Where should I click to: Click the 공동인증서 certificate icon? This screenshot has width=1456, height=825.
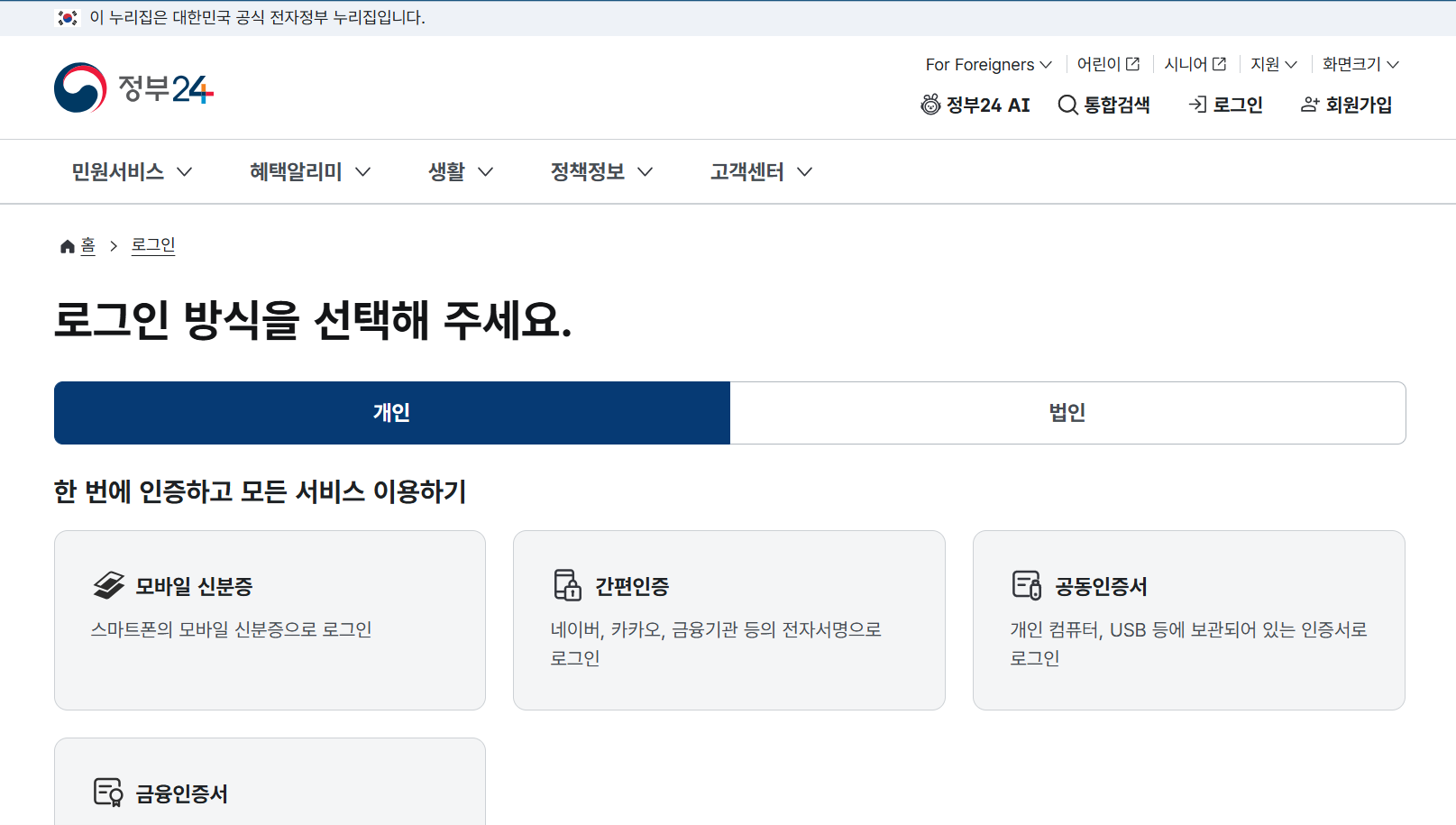pyautogui.click(x=1027, y=585)
